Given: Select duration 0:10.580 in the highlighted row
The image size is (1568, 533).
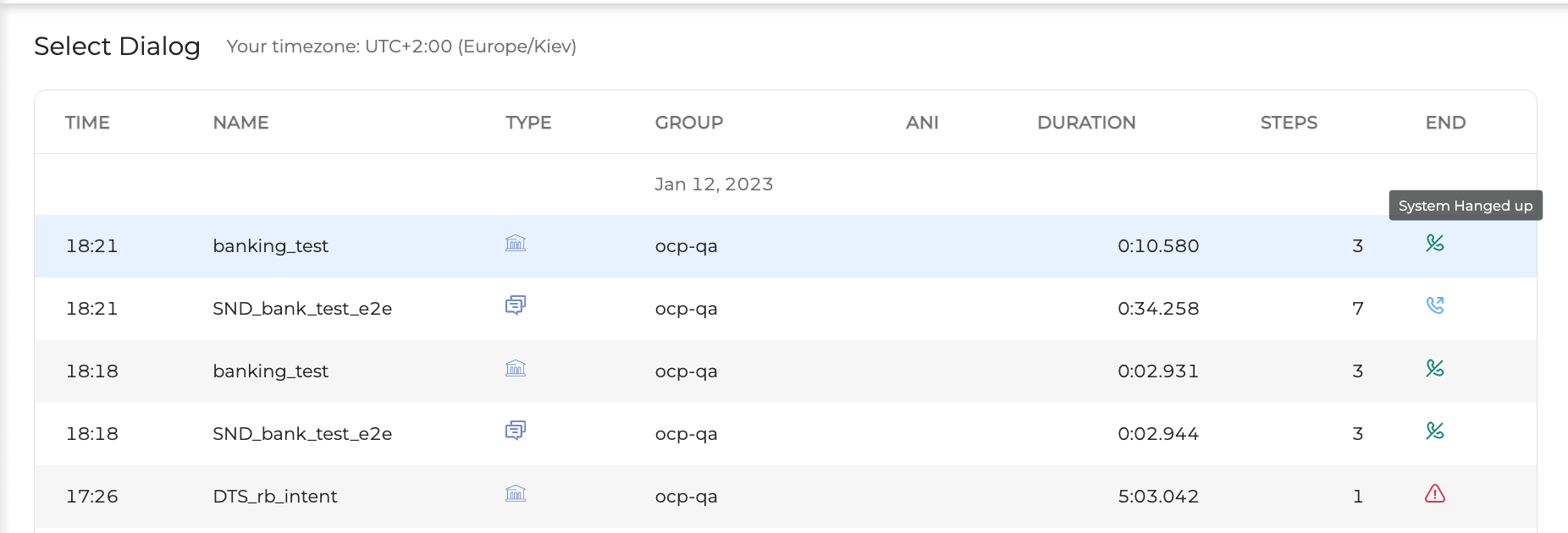Looking at the screenshot, I should pos(1157,246).
